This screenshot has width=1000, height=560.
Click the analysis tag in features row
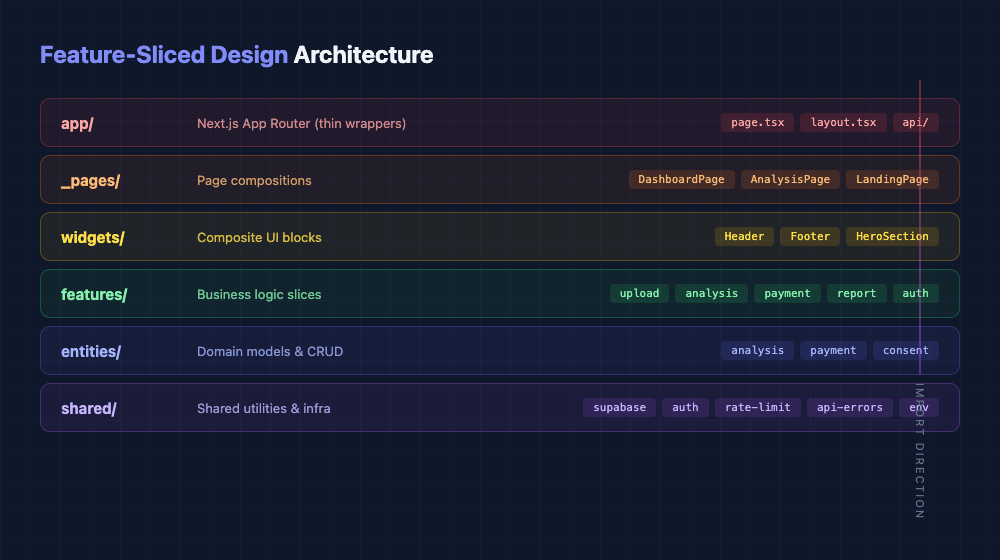pos(711,293)
